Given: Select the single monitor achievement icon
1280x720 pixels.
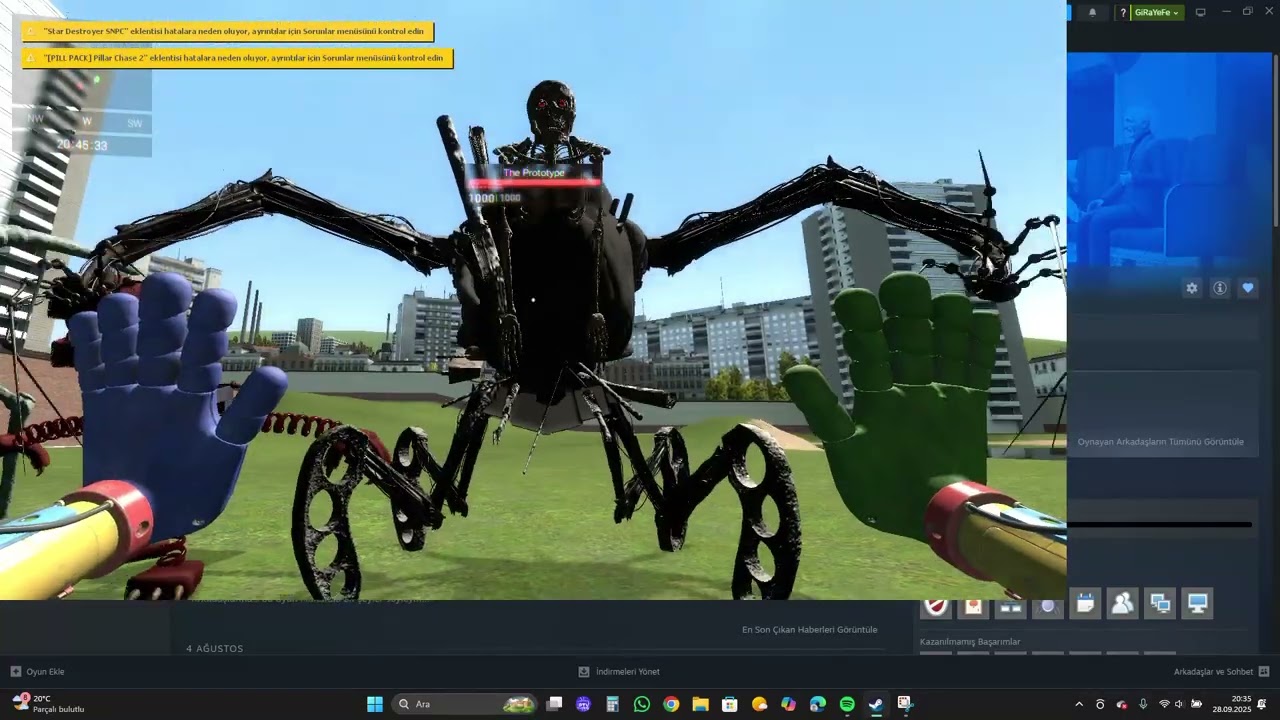Looking at the screenshot, I should (1197, 604).
